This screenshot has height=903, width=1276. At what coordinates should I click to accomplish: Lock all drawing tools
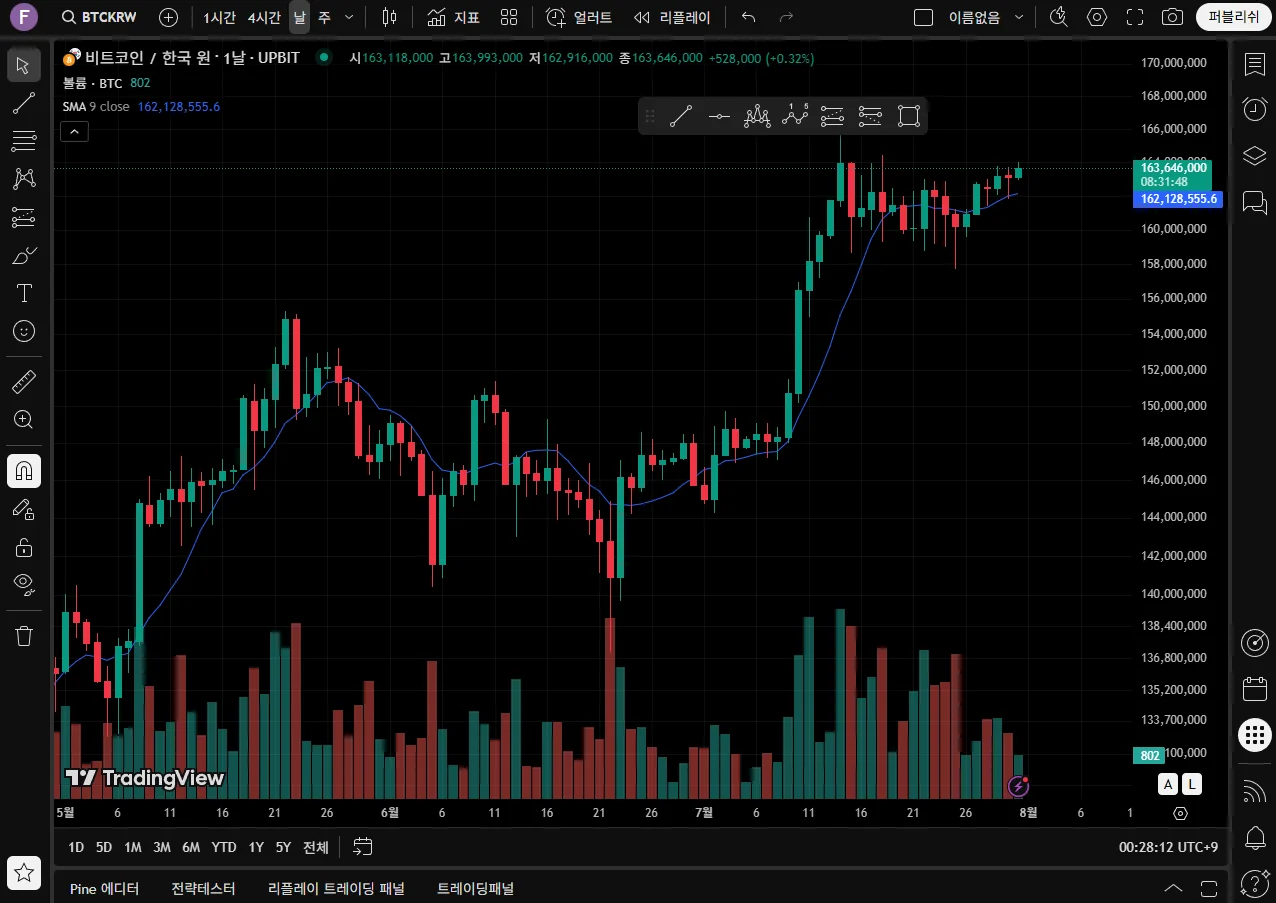click(x=24, y=547)
